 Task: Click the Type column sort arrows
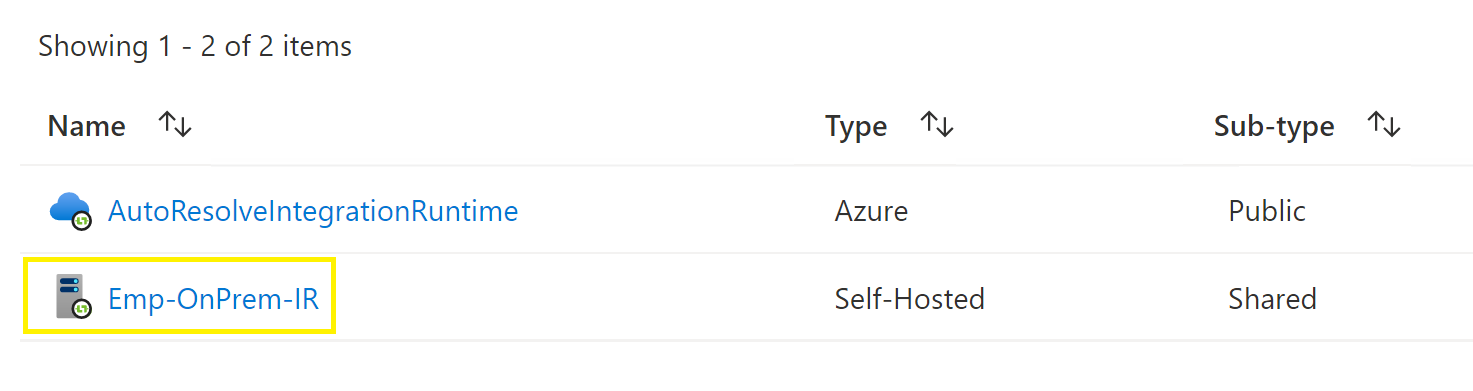pyautogui.click(x=937, y=126)
